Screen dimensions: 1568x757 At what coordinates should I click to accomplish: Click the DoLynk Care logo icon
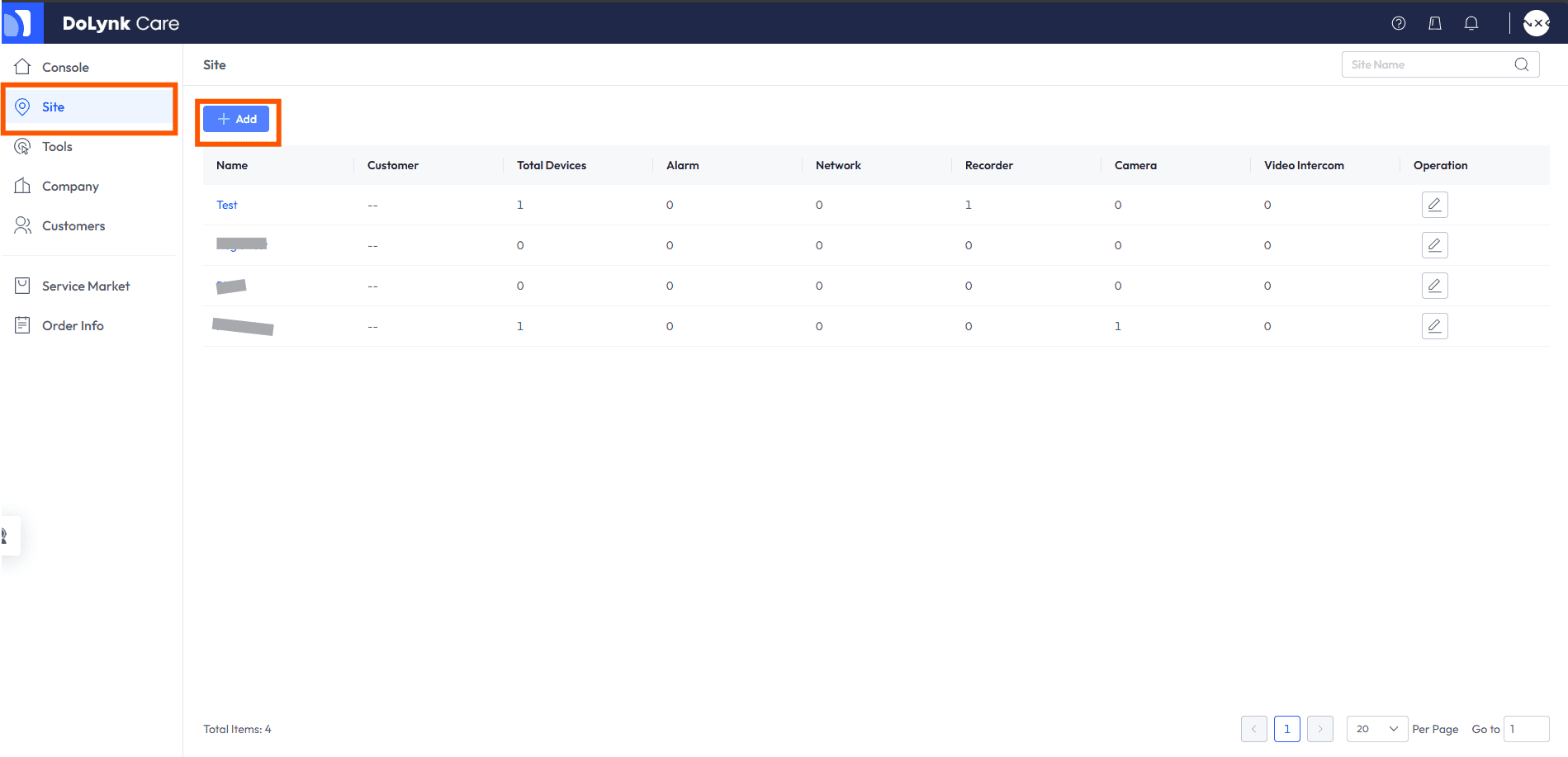pyautogui.click(x=21, y=23)
